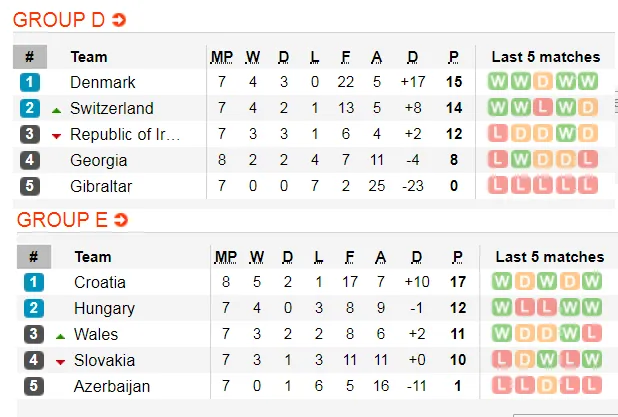
Task: Click Group D Last 5 matches header
Action: coord(545,57)
